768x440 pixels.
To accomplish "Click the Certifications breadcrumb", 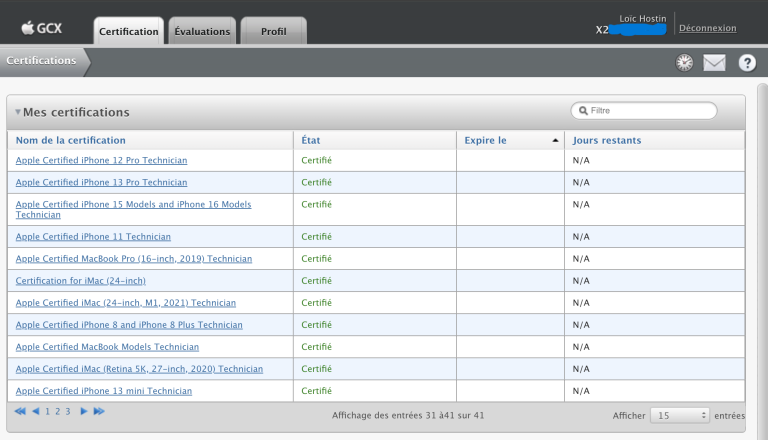I will tap(41, 60).
